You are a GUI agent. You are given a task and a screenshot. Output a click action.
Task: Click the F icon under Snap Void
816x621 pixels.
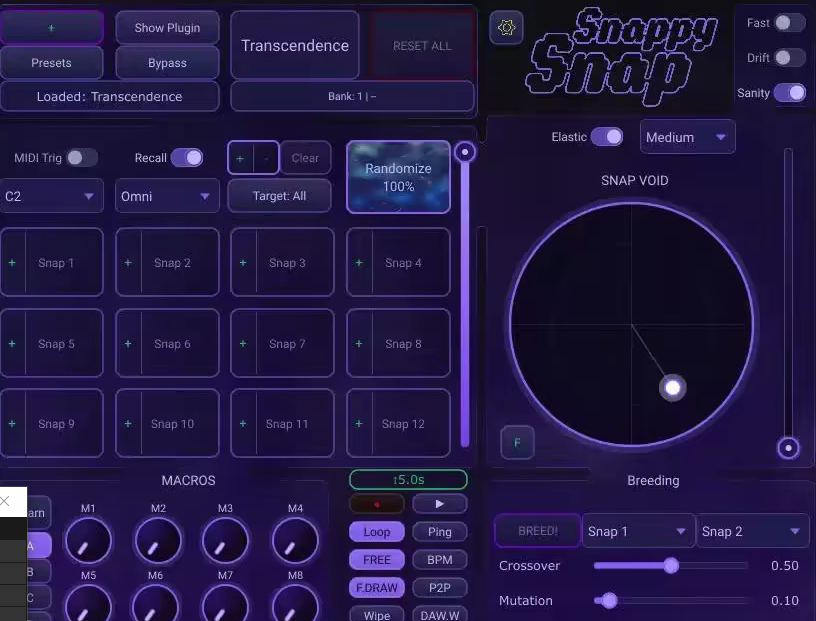[517, 442]
